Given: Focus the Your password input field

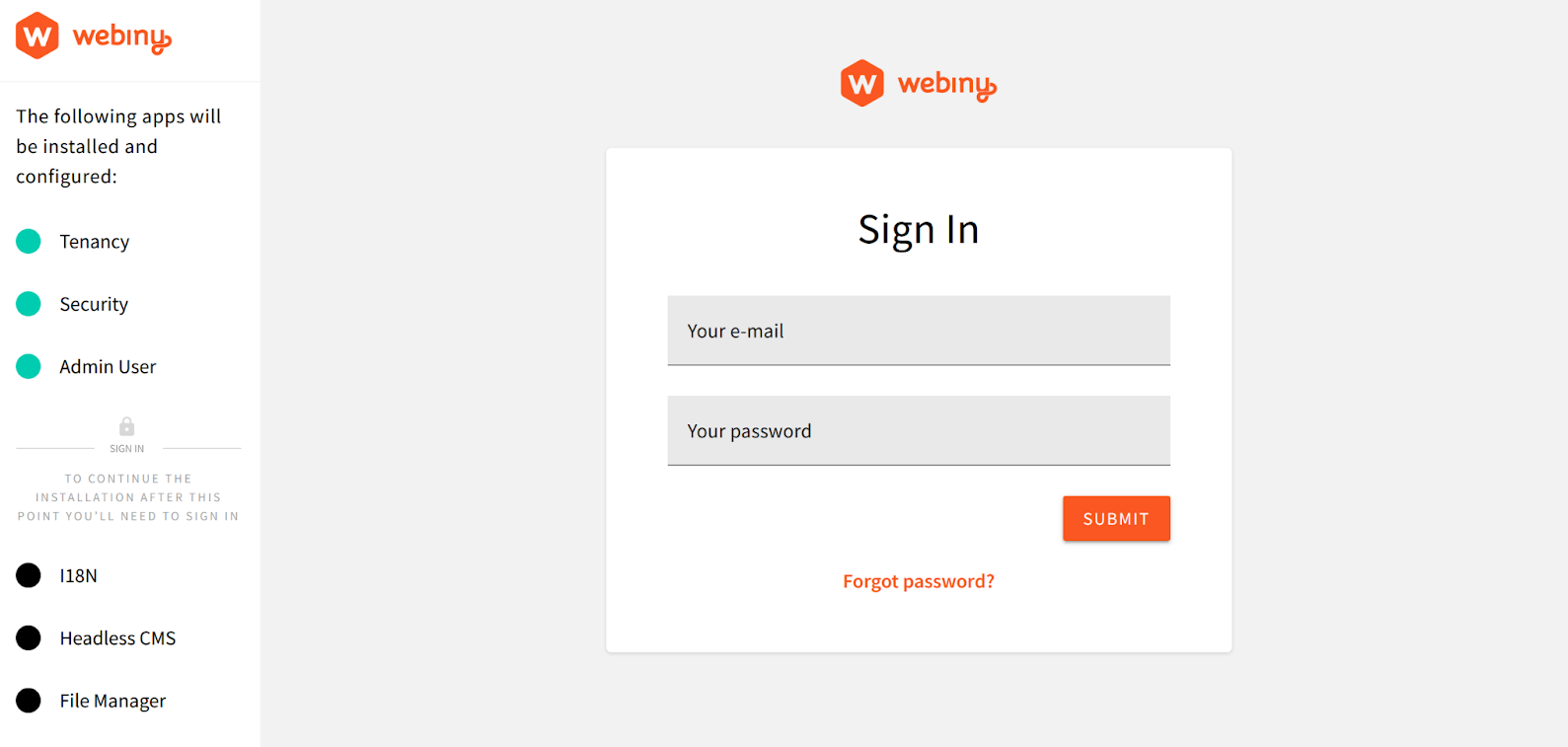Looking at the screenshot, I should click(918, 431).
